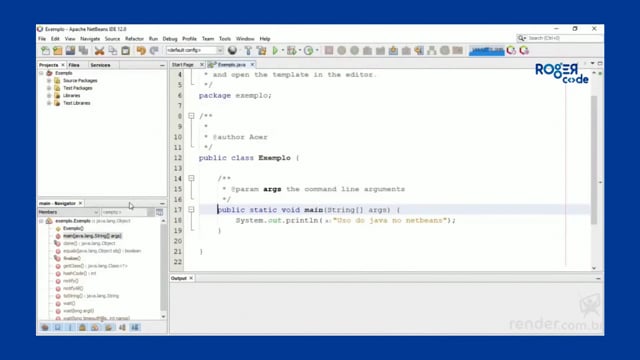This screenshot has width=640, height=360.
Task: Expand the Test Libraries node
Action: pyautogui.click(x=49, y=103)
